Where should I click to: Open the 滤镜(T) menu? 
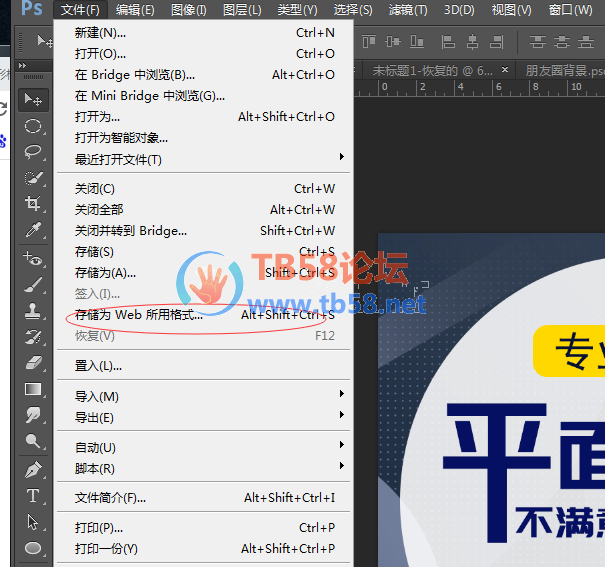click(x=408, y=9)
